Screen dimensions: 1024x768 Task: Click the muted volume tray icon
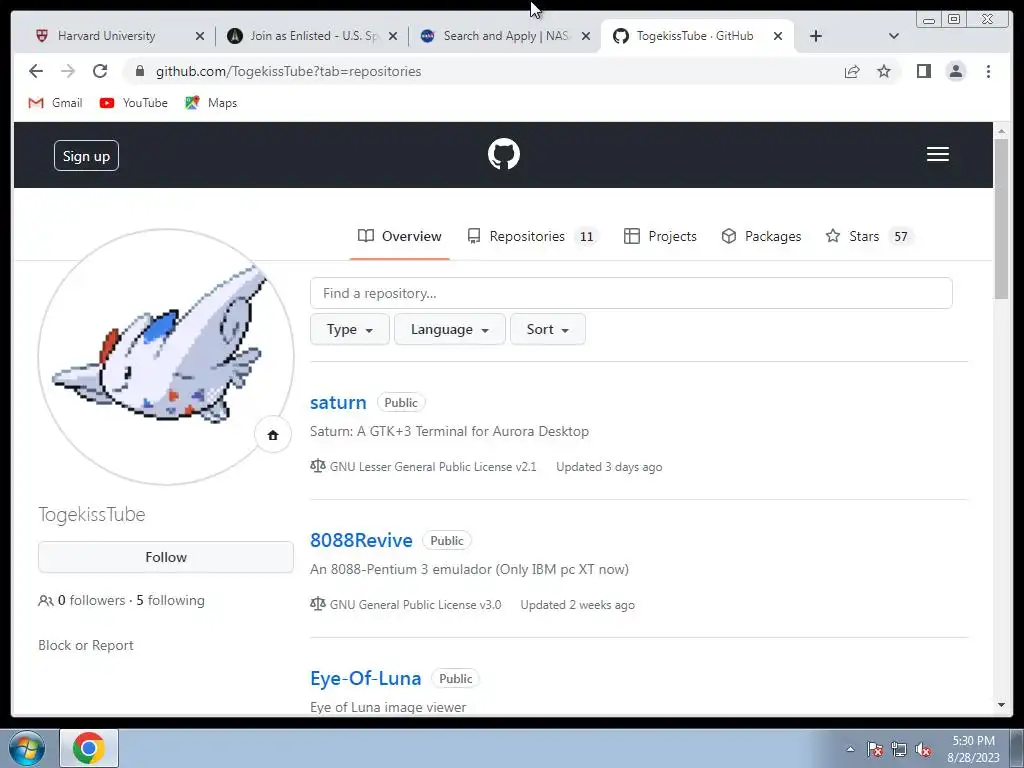coord(923,749)
